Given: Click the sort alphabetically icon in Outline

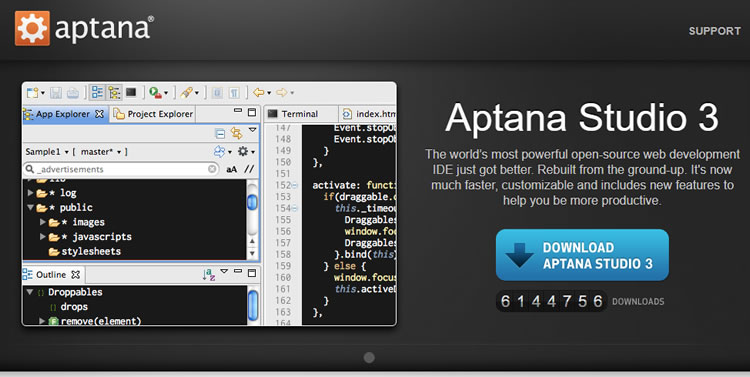Looking at the screenshot, I should 208,274.
